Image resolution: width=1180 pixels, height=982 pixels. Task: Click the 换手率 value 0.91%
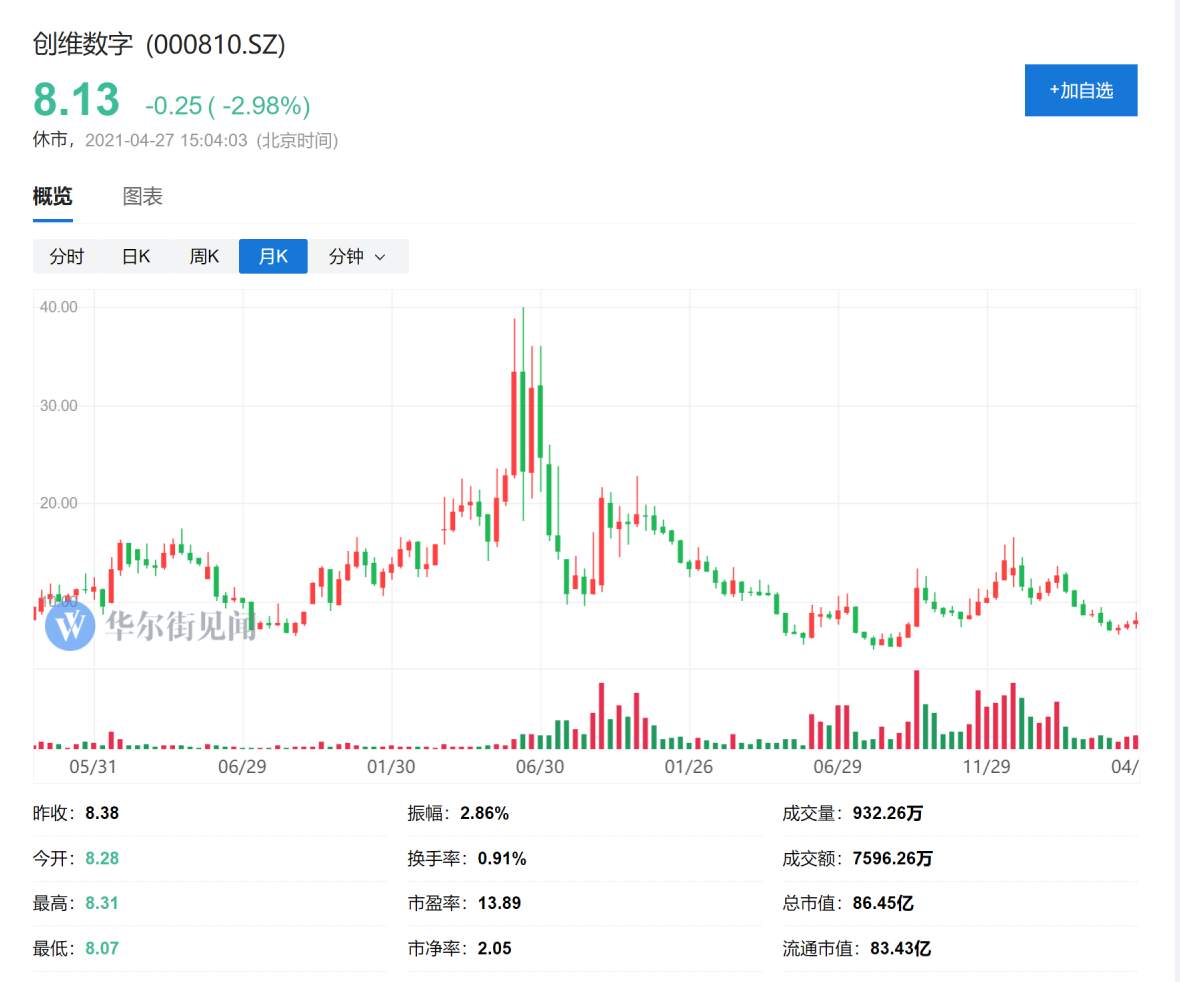tap(502, 859)
